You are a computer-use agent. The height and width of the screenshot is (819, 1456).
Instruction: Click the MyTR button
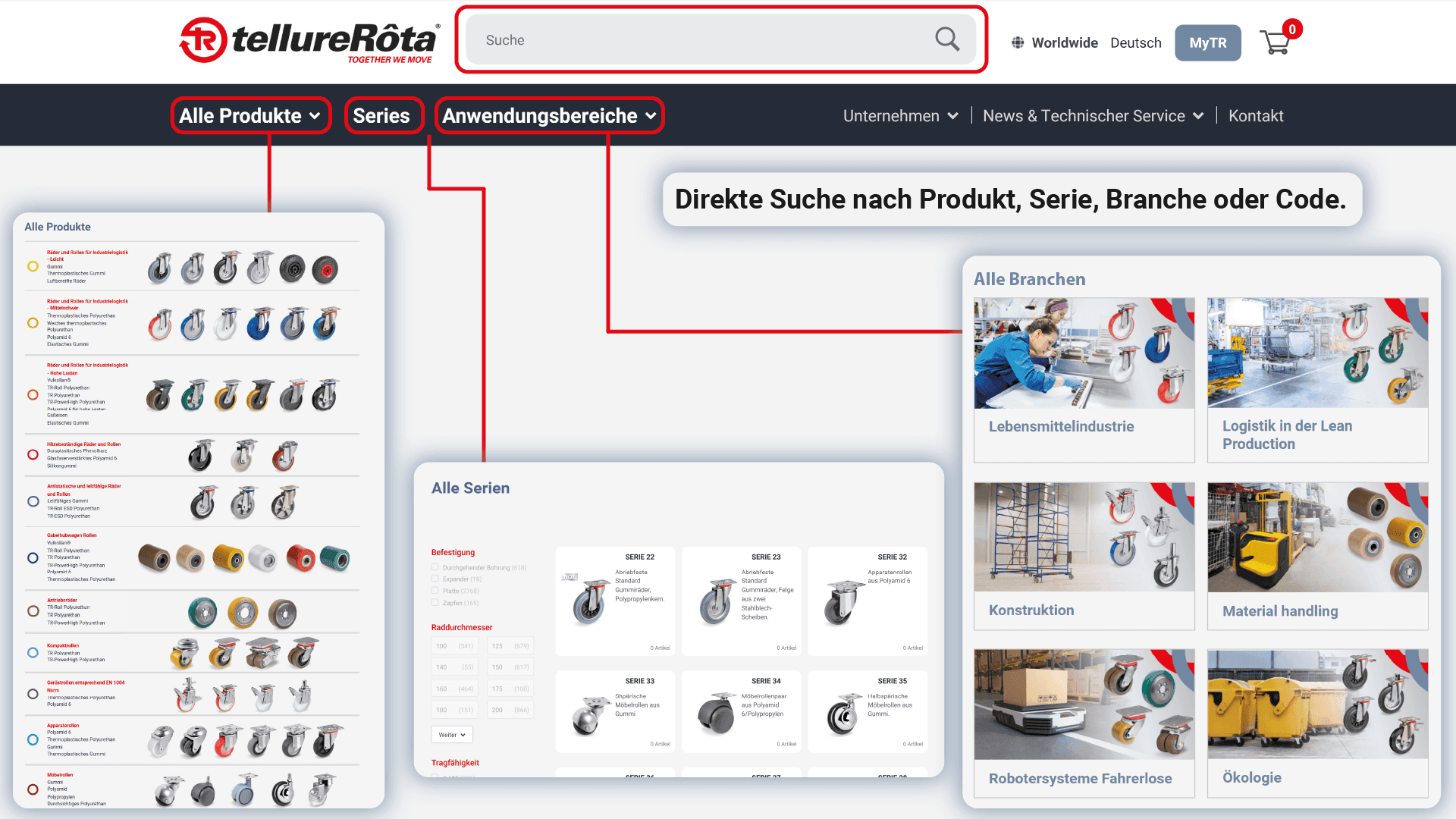click(x=1207, y=43)
